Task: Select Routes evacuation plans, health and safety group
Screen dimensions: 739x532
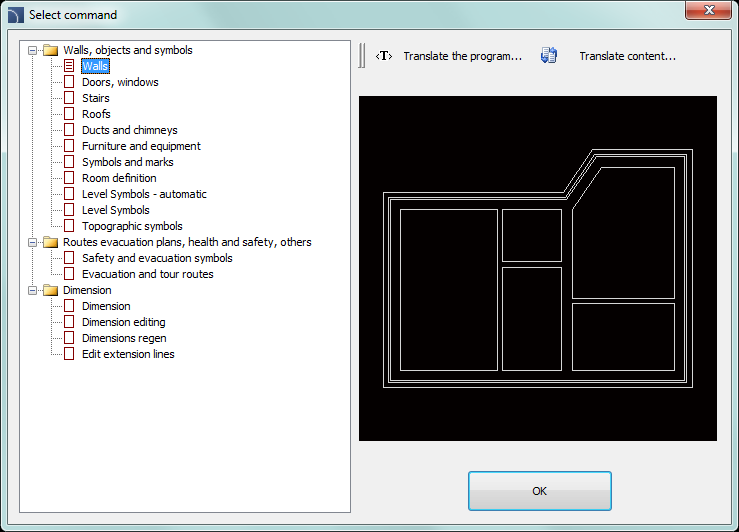Action: coord(187,242)
